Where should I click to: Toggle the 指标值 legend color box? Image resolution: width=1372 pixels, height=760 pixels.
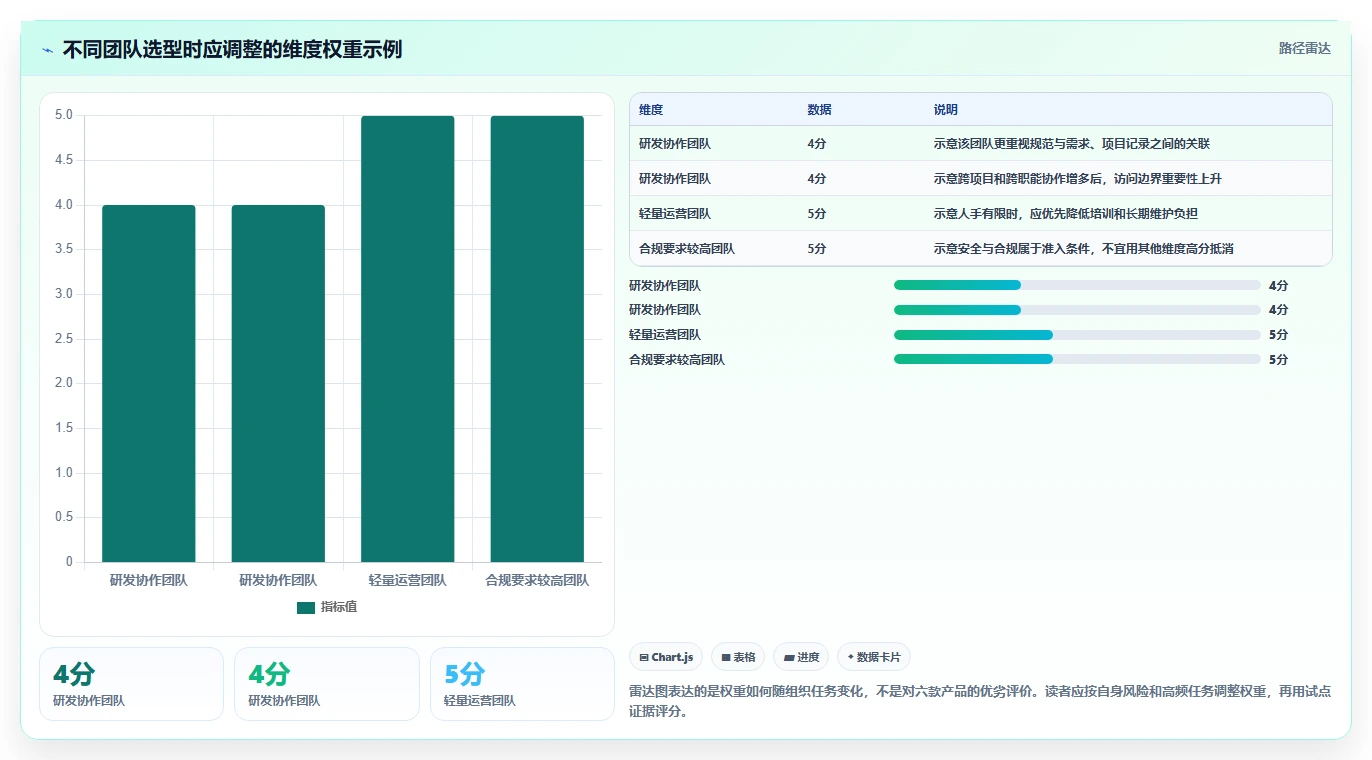tap(306, 607)
